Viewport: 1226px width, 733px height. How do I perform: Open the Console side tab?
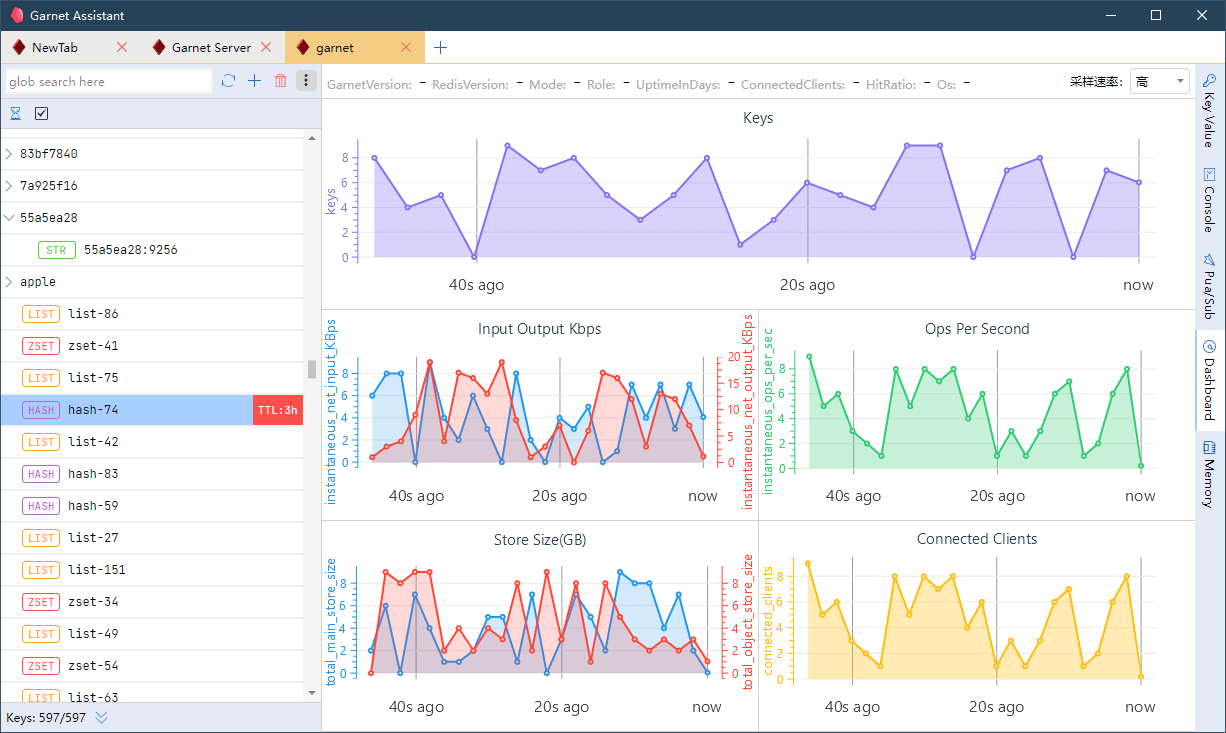tap(1209, 200)
